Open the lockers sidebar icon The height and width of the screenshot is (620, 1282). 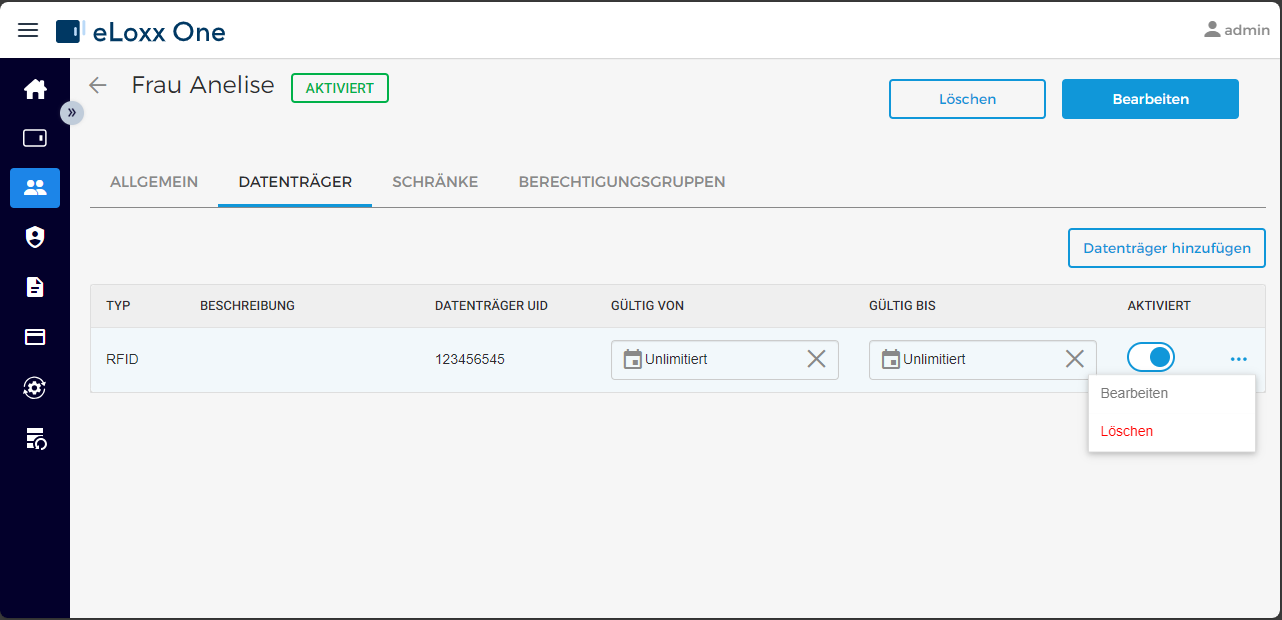(x=35, y=138)
